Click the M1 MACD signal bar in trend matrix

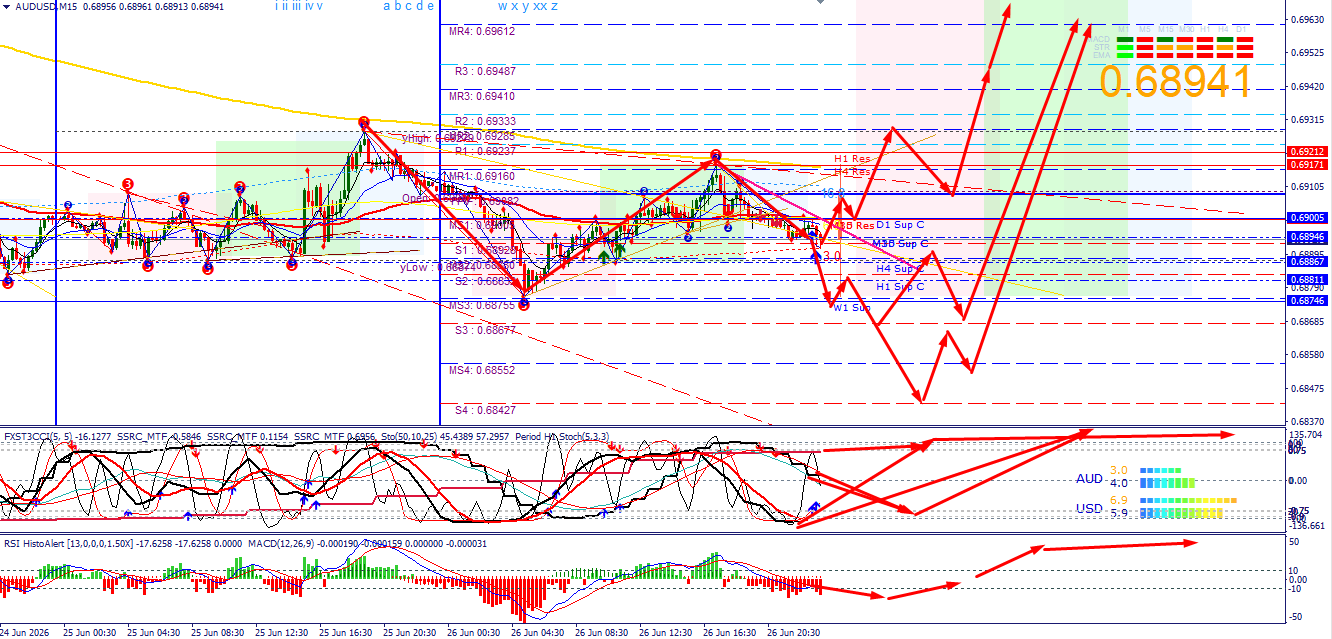pyautogui.click(x=1125, y=39)
